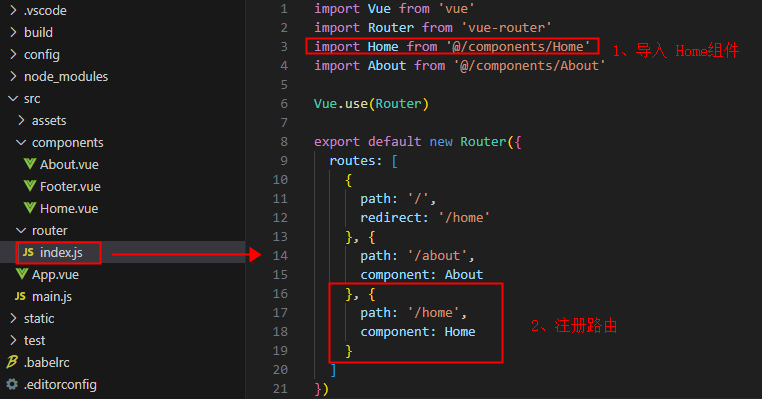Select the build folder label
Viewport: 762px width, 399px height.
(x=38, y=33)
